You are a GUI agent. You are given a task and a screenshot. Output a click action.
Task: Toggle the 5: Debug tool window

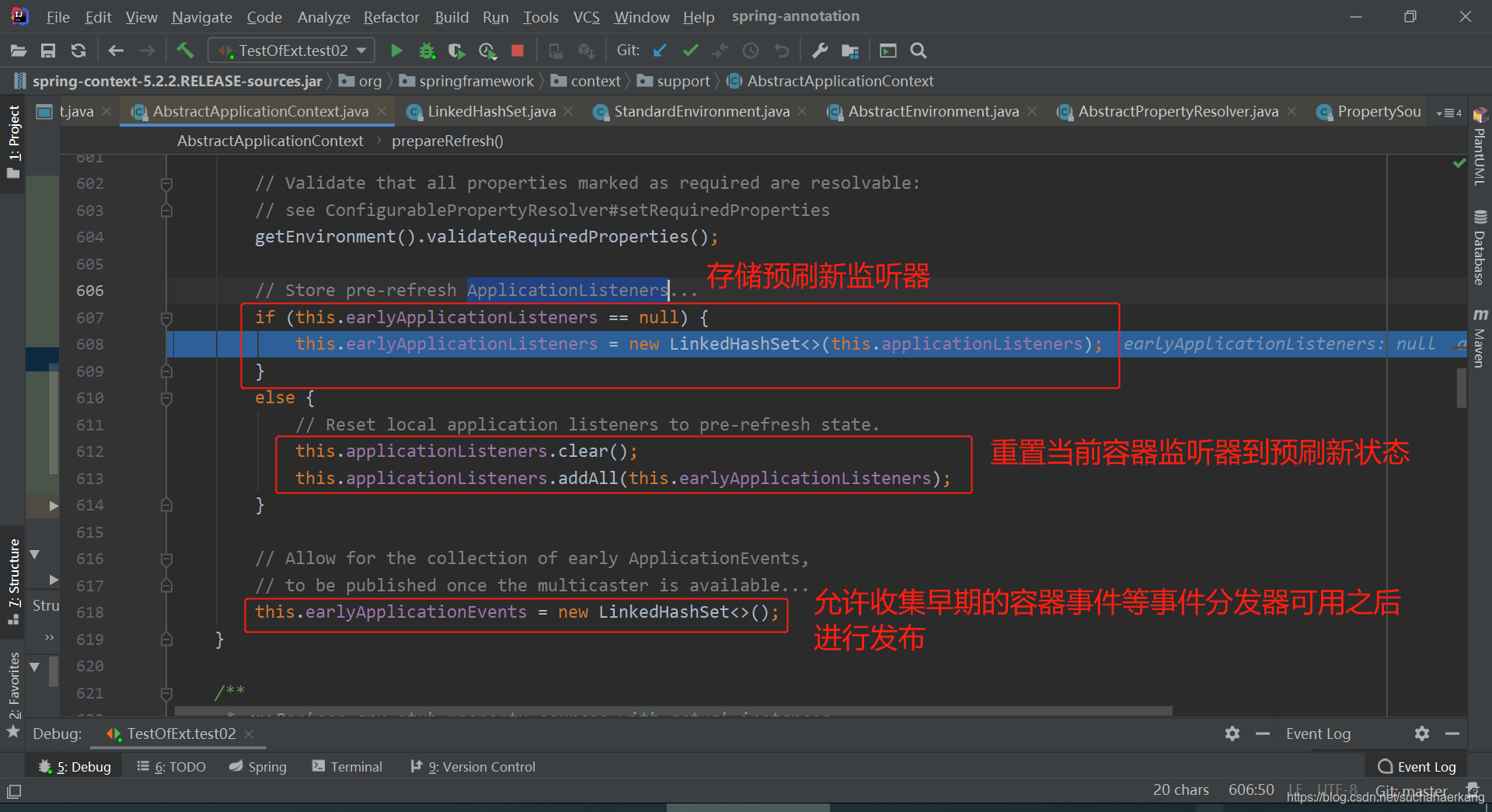(x=75, y=767)
